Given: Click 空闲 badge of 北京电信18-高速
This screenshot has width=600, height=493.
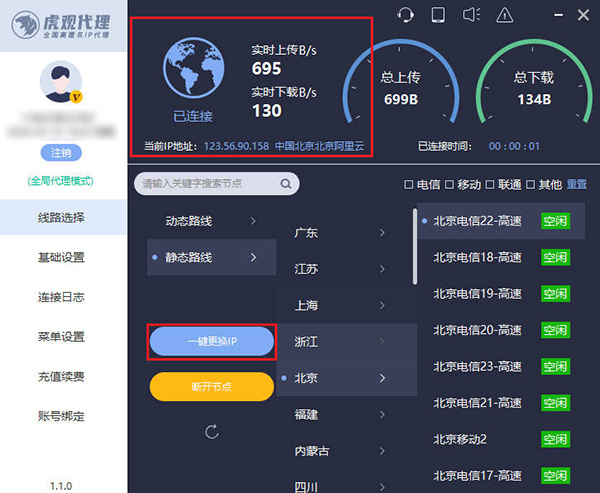Looking at the screenshot, I should [555, 257].
